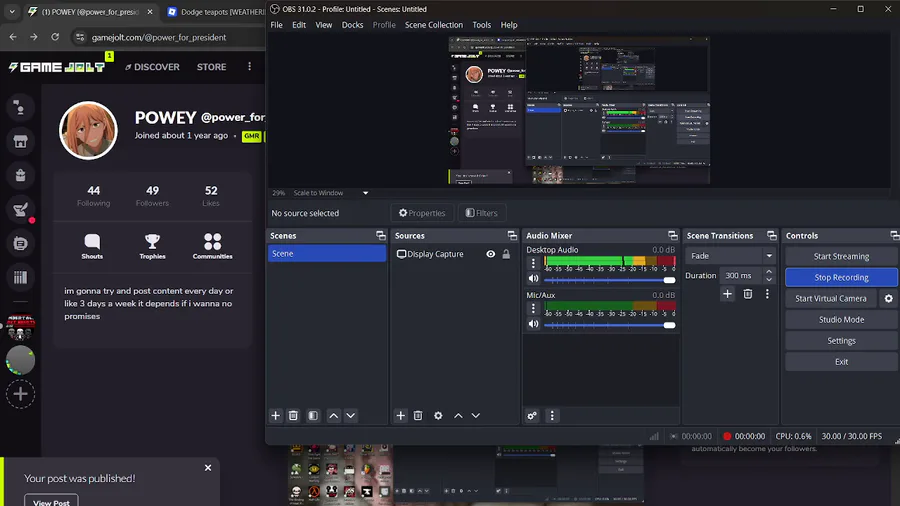Viewport: 900px width, 506px height.
Task: Add community plus icon in Game Jolt sidebar
Action: pyautogui.click(x=20, y=394)
